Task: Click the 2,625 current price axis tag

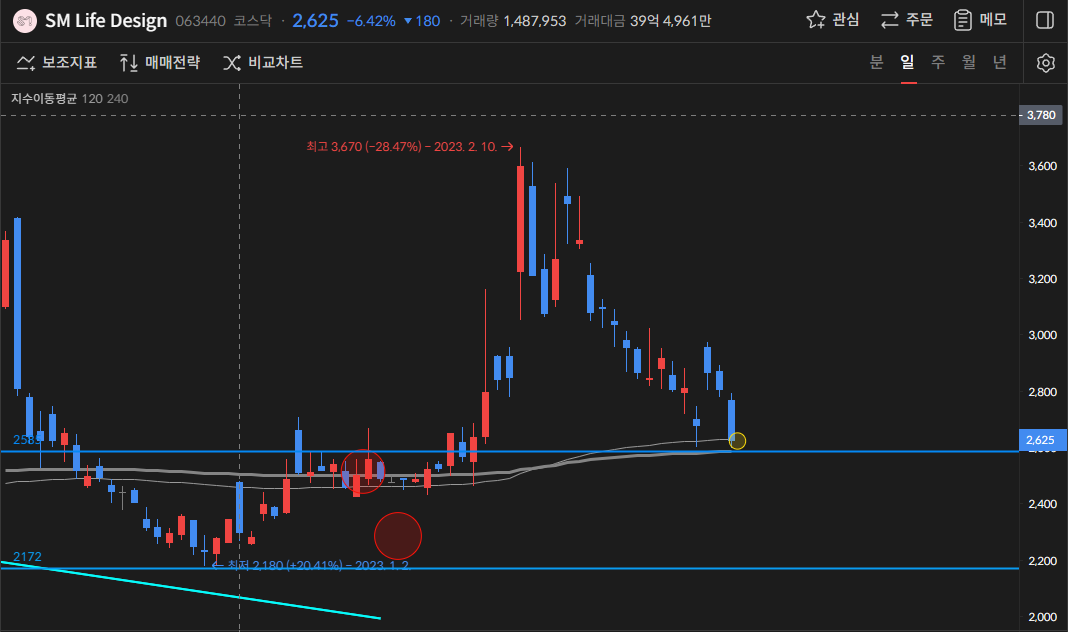Action: [1040, 440]
